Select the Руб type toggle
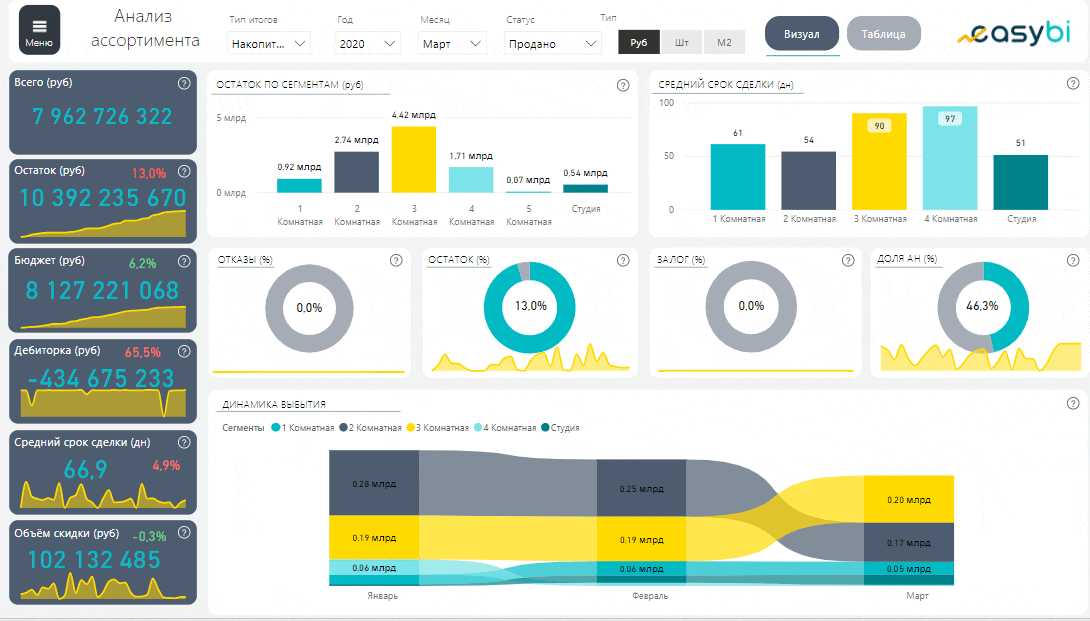The height and width of the screenshot is (621, 1090). 639,42
